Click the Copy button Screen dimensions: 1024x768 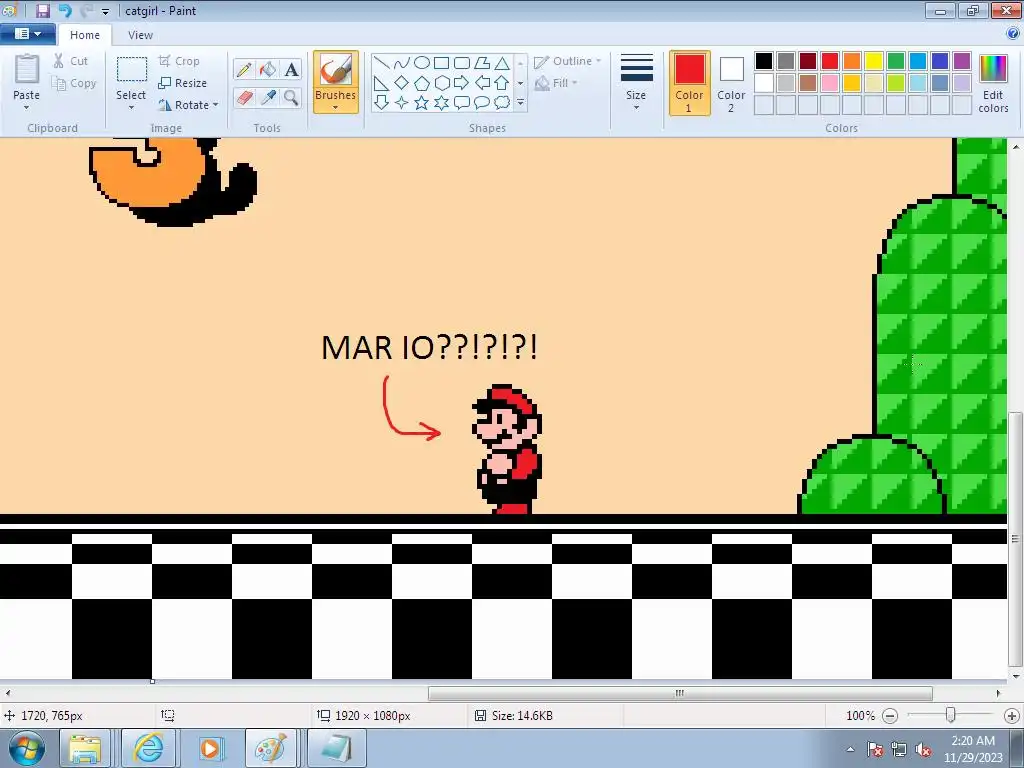74,84
